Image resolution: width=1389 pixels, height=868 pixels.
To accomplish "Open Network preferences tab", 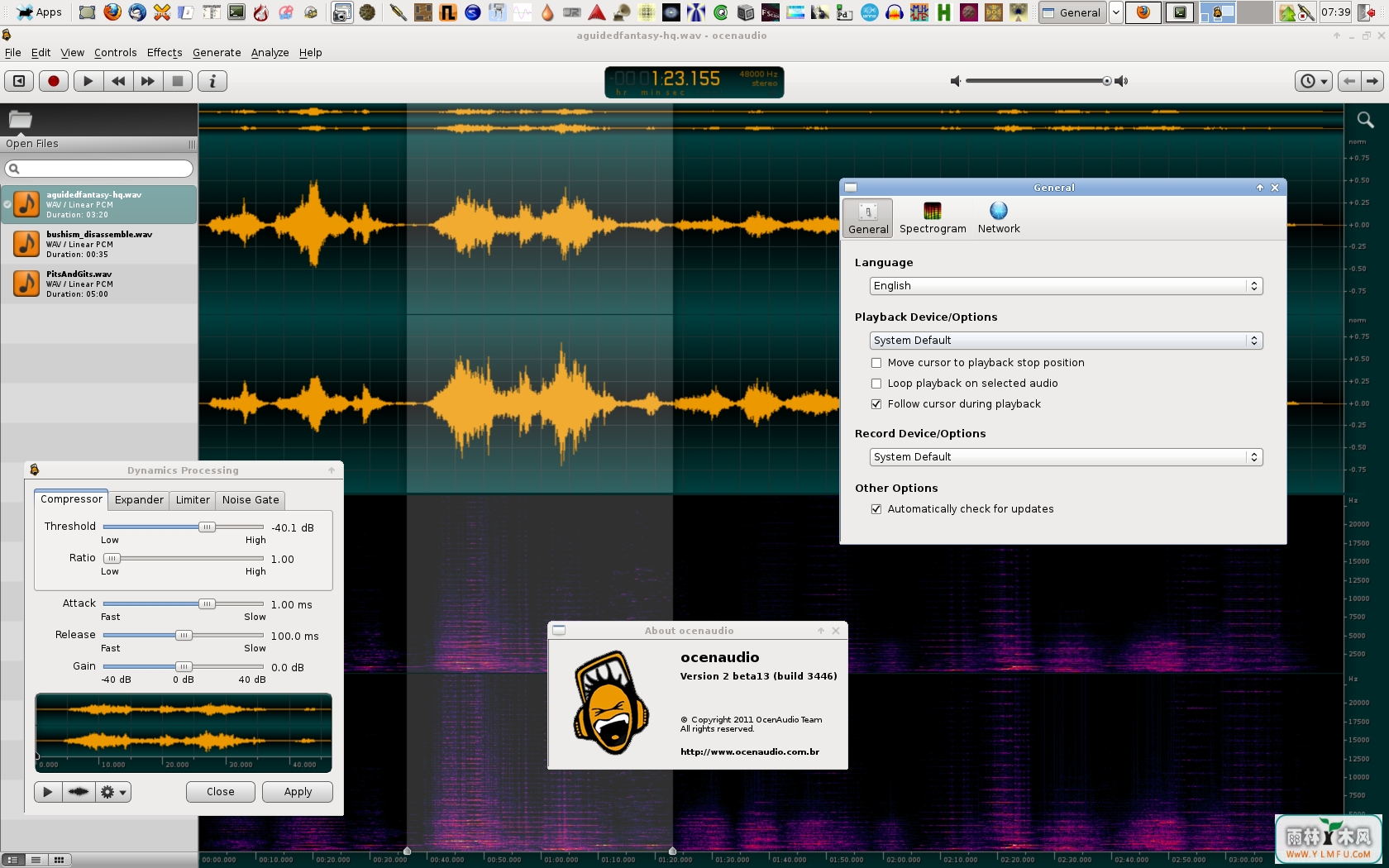I will click(x=999, y=218).
